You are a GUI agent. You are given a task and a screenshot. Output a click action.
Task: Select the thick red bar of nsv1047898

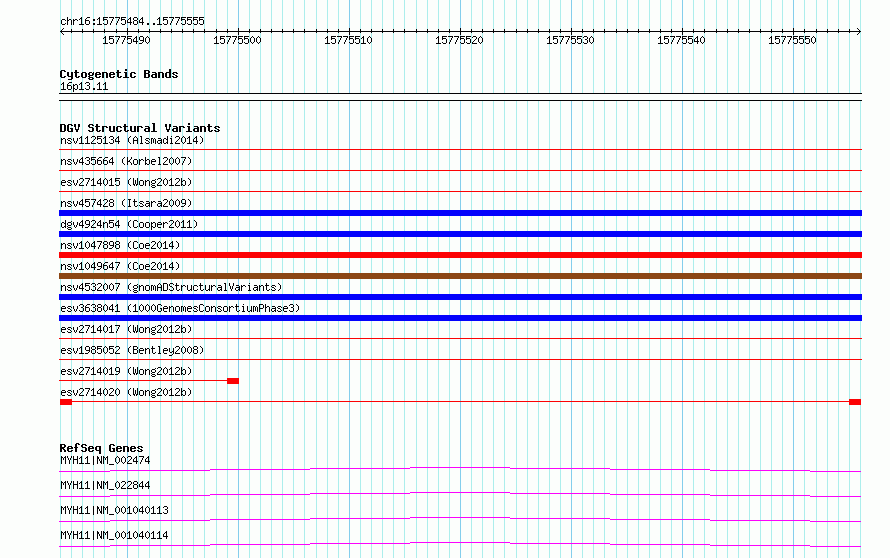click(x=460, y=255)
